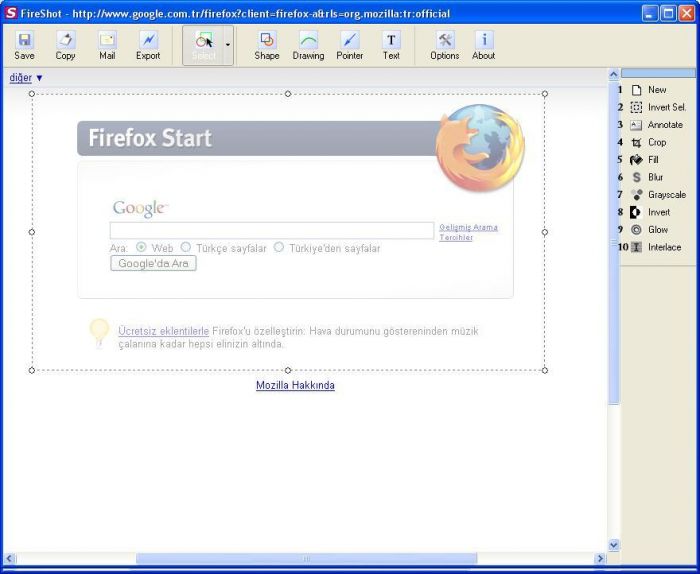Click the Google search input field
This screenshot has width=700, height=574.
pos(272,230)
